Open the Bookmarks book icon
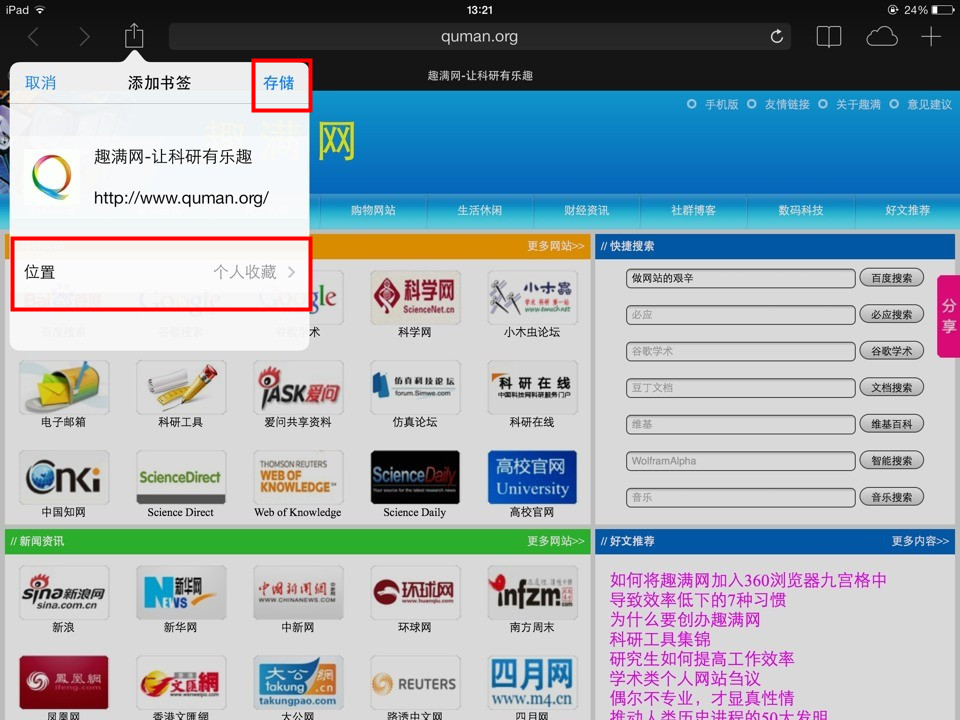Screen dimensions: 960x720 tap(829, 37)
